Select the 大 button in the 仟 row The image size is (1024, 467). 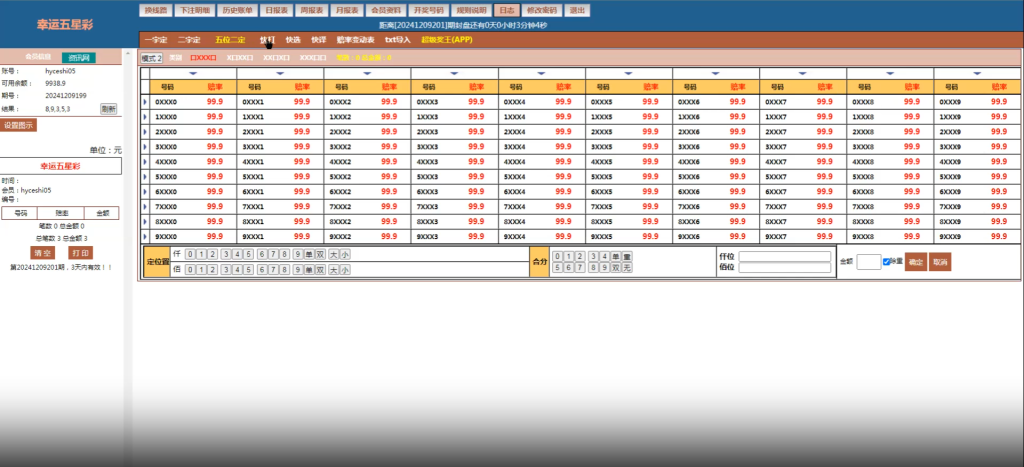(333, 255)
